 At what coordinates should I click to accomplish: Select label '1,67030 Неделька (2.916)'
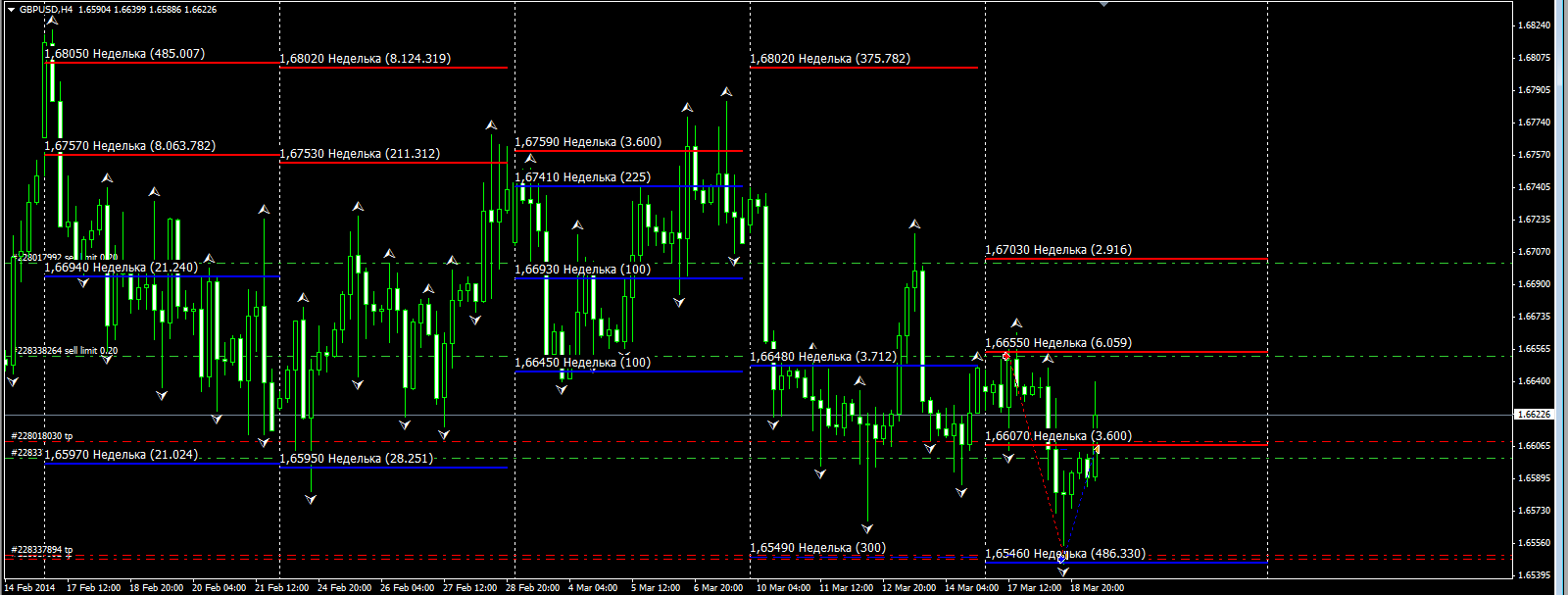(x=1058, y=250)
